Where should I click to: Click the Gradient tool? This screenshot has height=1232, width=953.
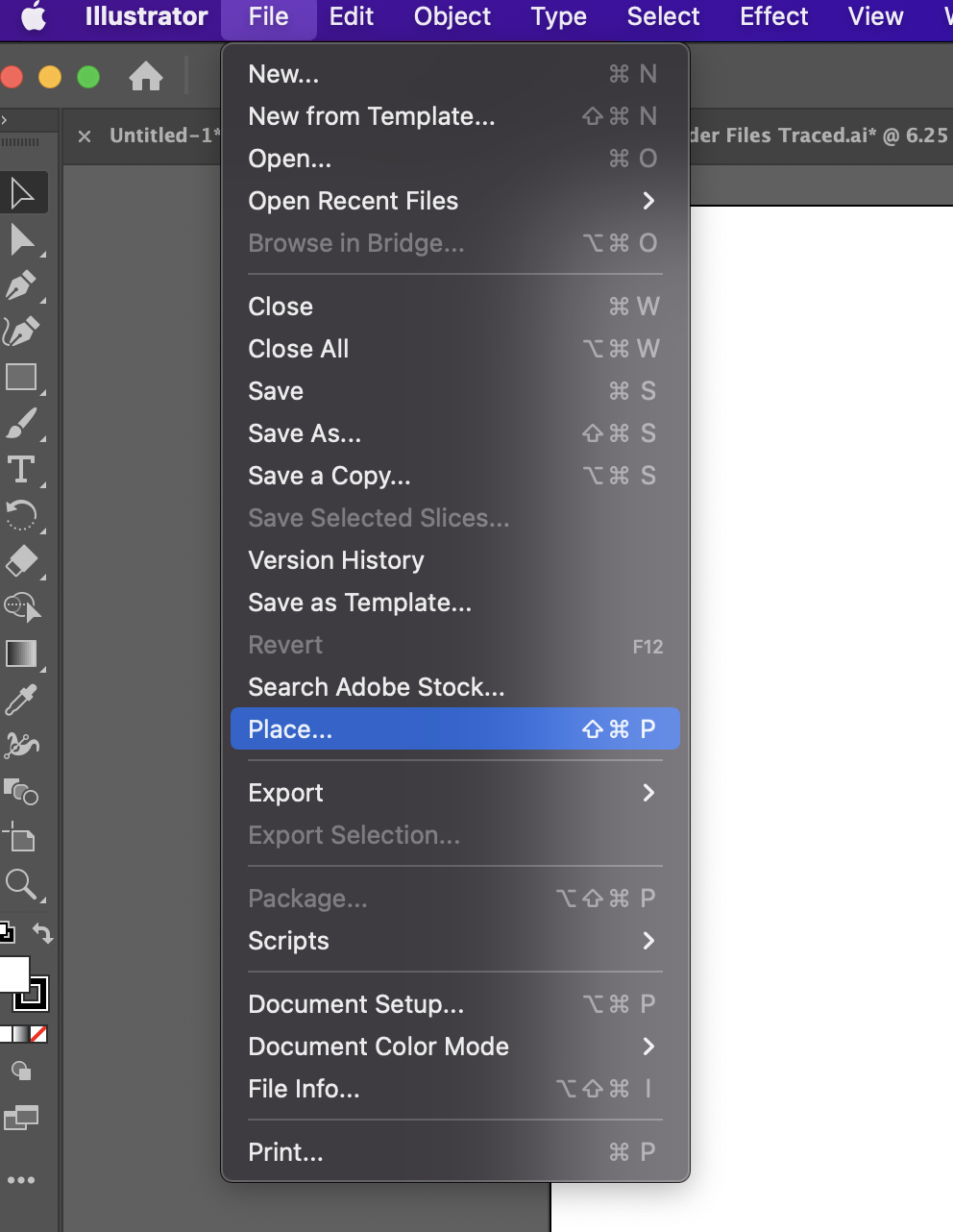click(21, 654)
